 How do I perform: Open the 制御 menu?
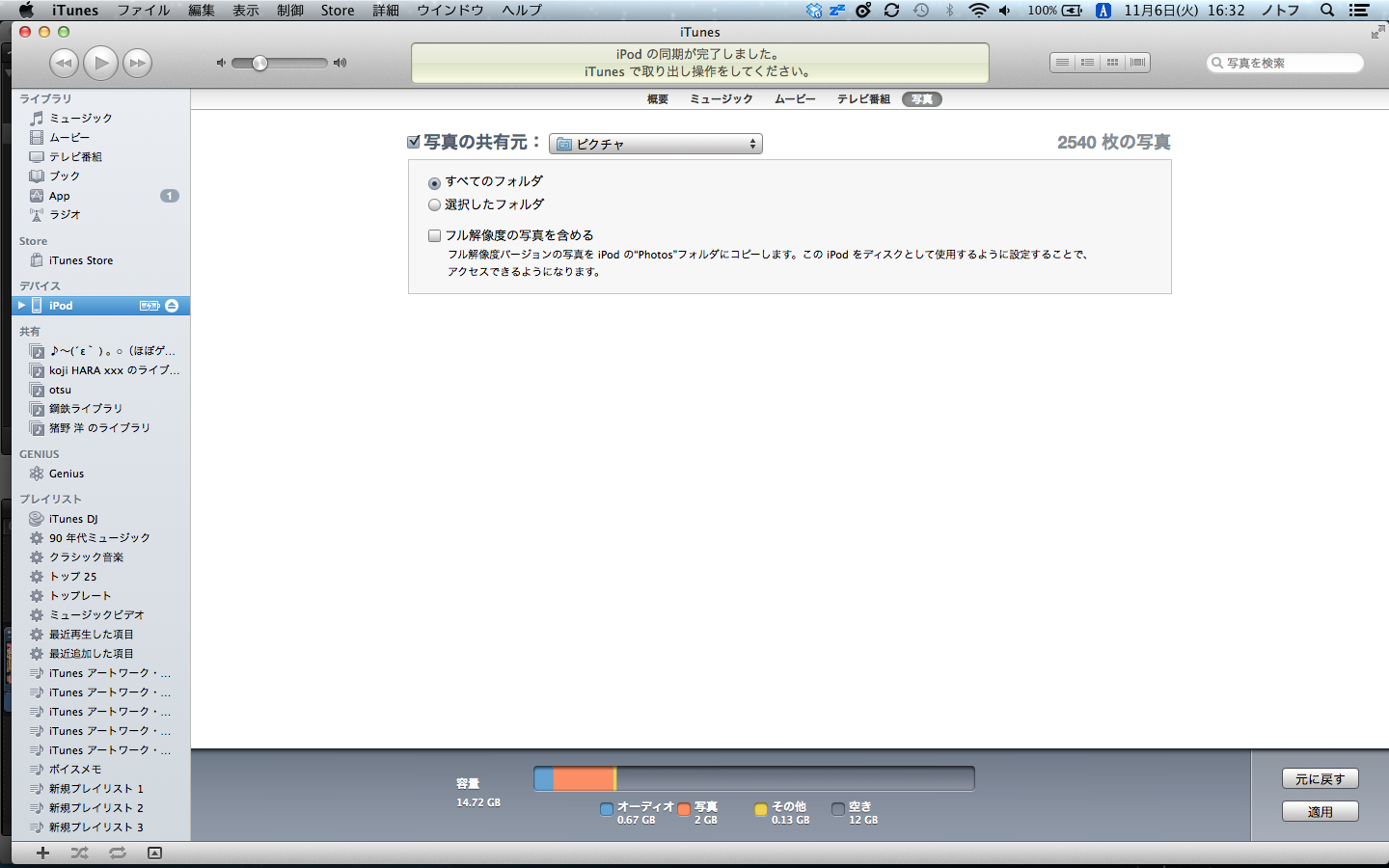click(x=290, y=10)
